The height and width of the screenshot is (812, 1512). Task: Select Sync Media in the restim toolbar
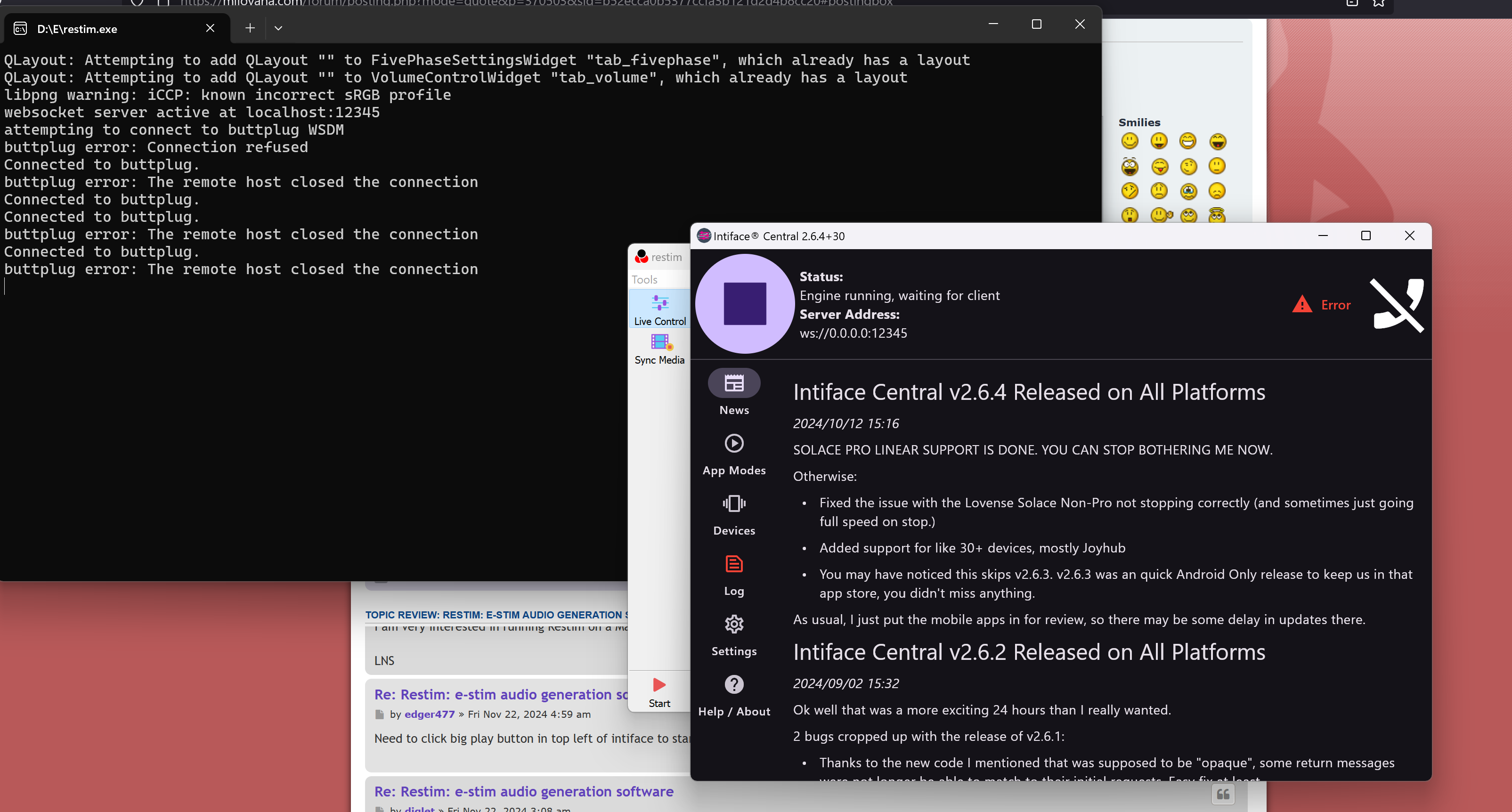660,349
